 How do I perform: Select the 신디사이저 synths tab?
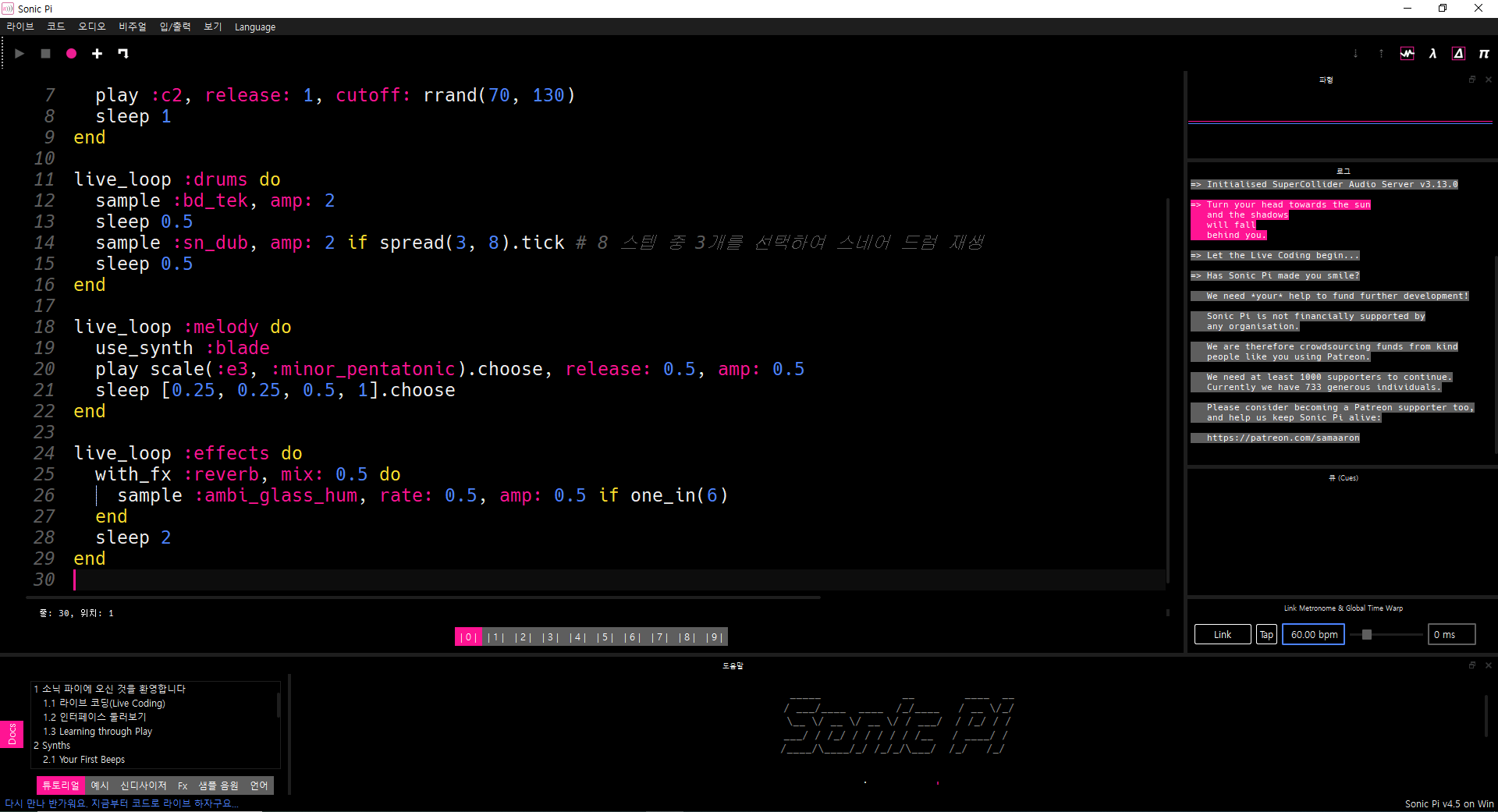point(144,785)
